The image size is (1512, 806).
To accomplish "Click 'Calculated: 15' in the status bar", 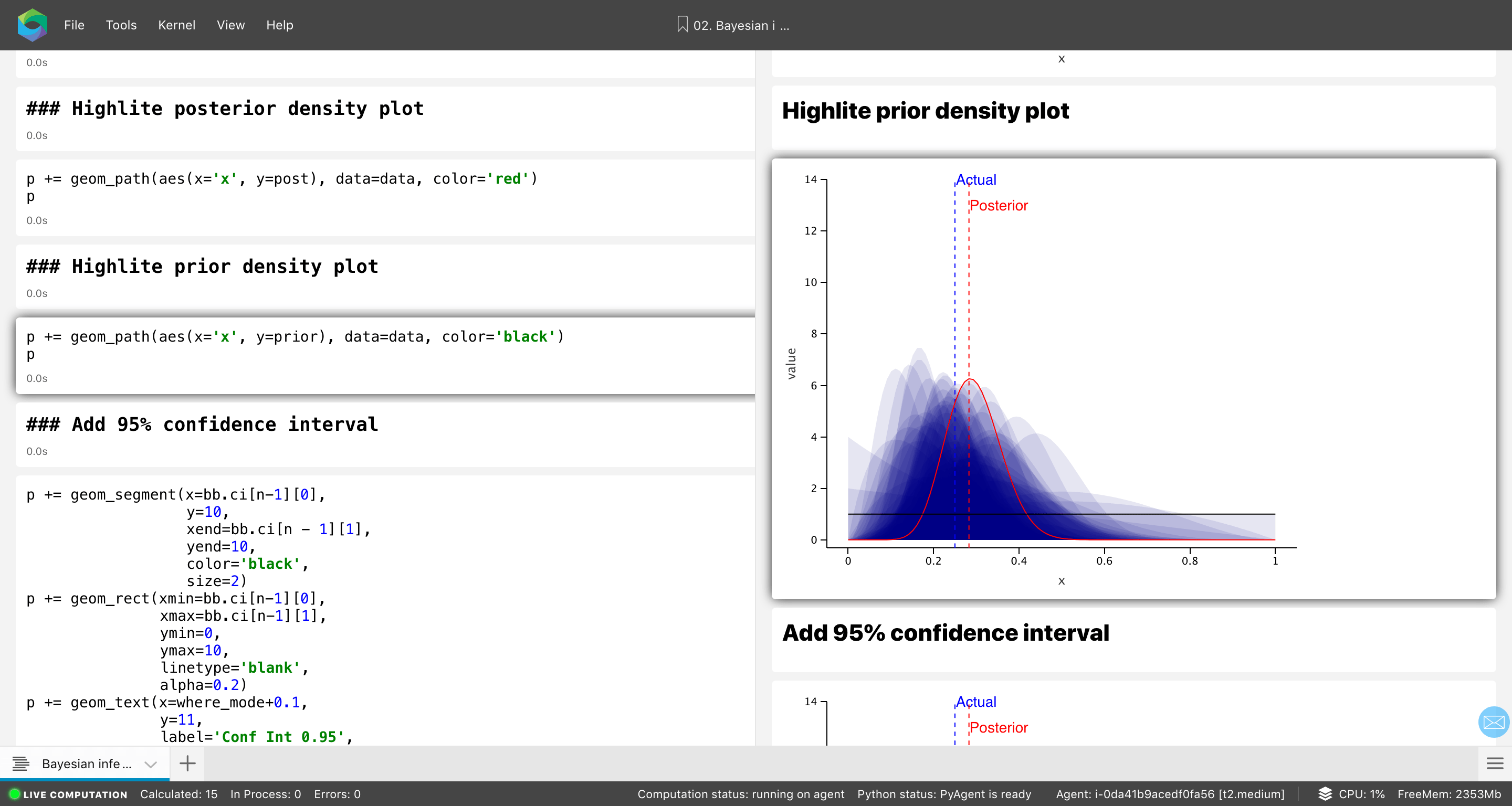I will point(178,794).
